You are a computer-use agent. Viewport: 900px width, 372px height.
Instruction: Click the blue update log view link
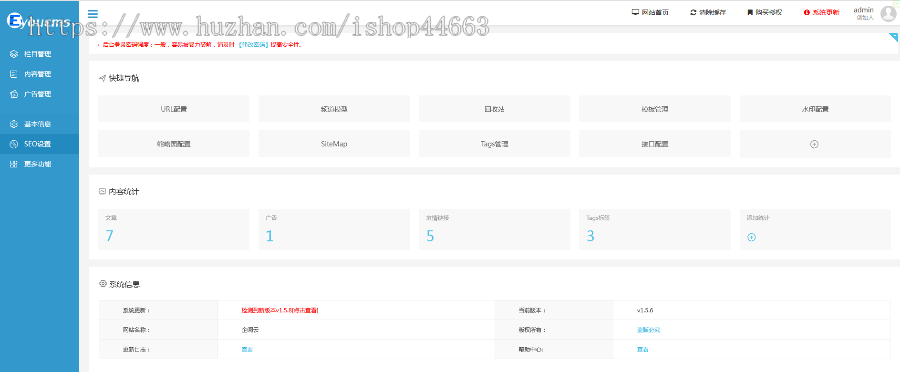247,349
